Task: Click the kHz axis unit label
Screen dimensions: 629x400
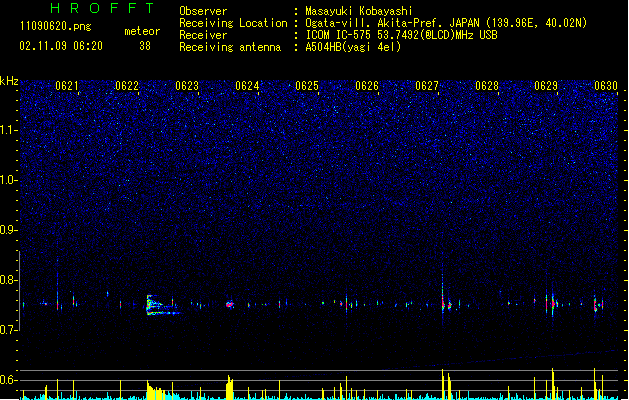Action: [x=9, y=81]
